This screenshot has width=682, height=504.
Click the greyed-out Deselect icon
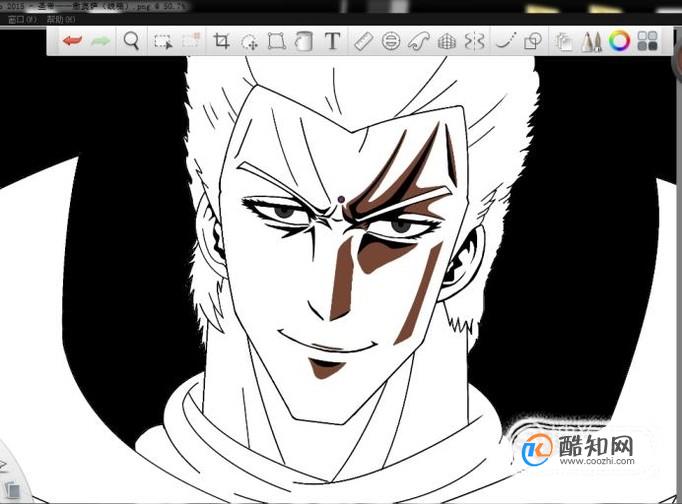pos(191,40)
